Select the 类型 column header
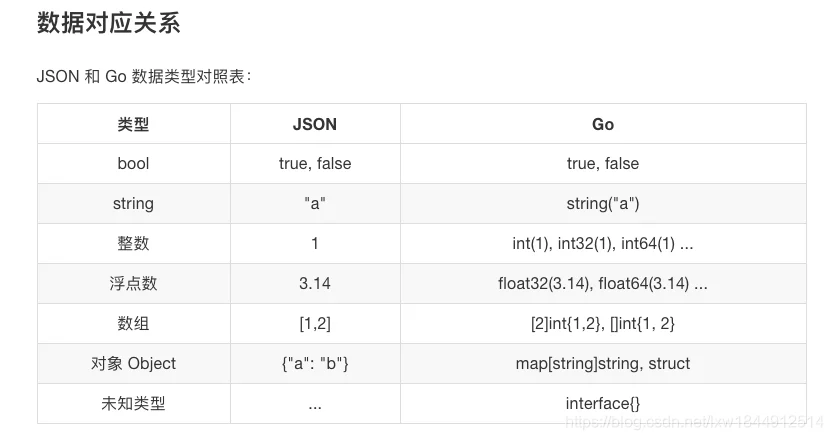The width and height of the screenshot is (833, 440). click(x=133, y=124)
